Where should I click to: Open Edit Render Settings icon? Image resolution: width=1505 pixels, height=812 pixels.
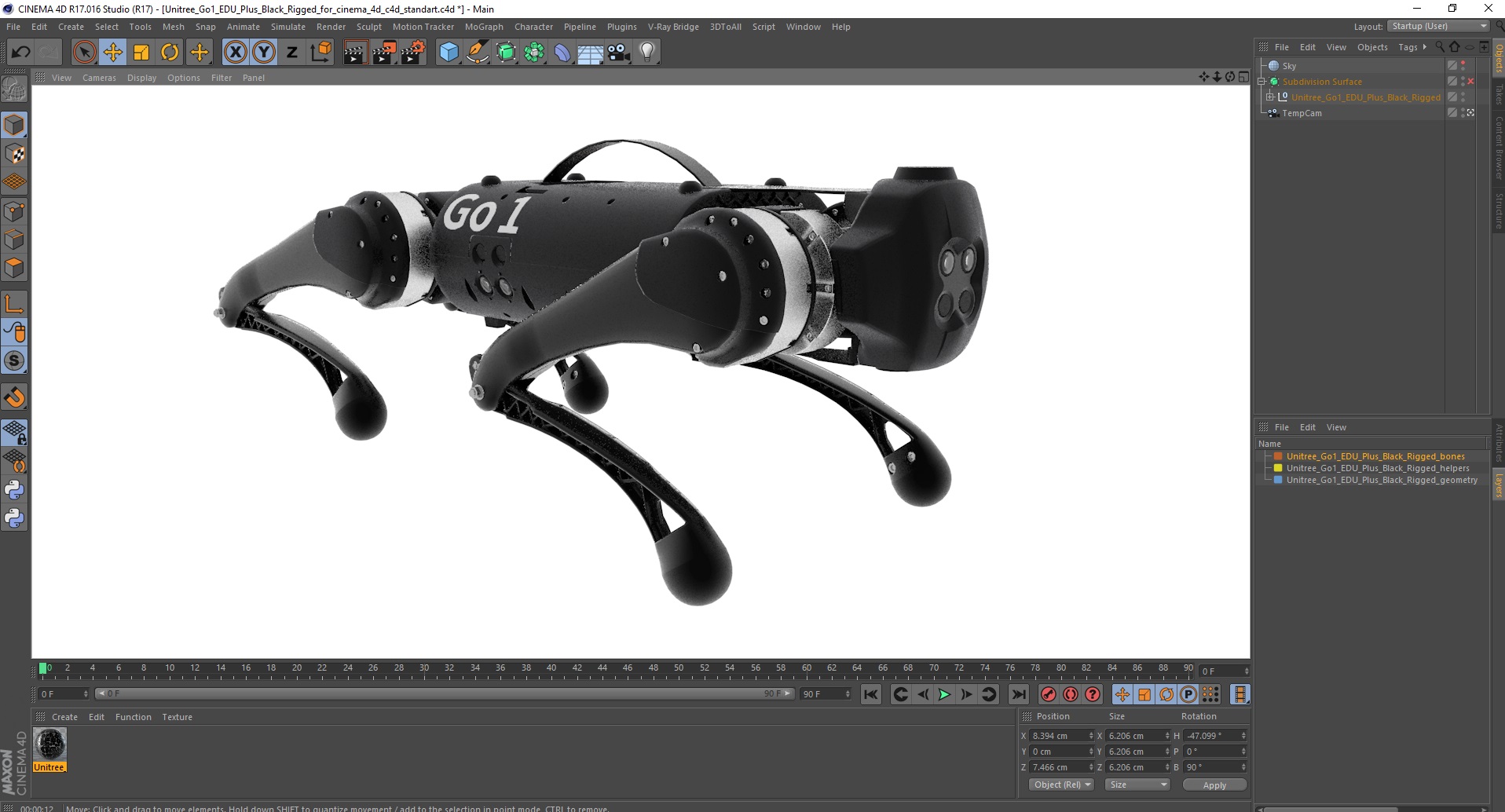point(413,53)
